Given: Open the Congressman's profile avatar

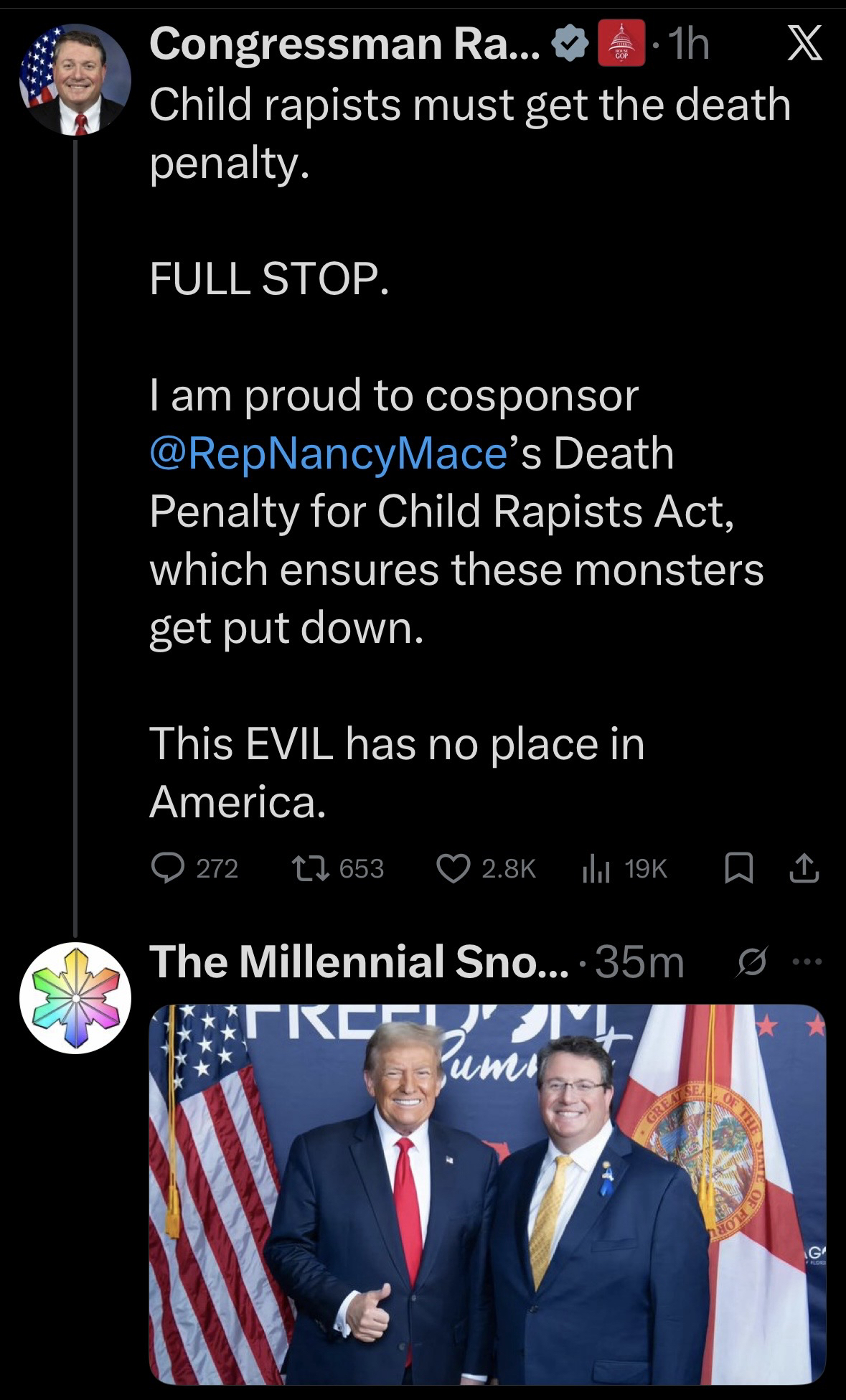Looking at the screenshot, I should (x=75, y=79).
